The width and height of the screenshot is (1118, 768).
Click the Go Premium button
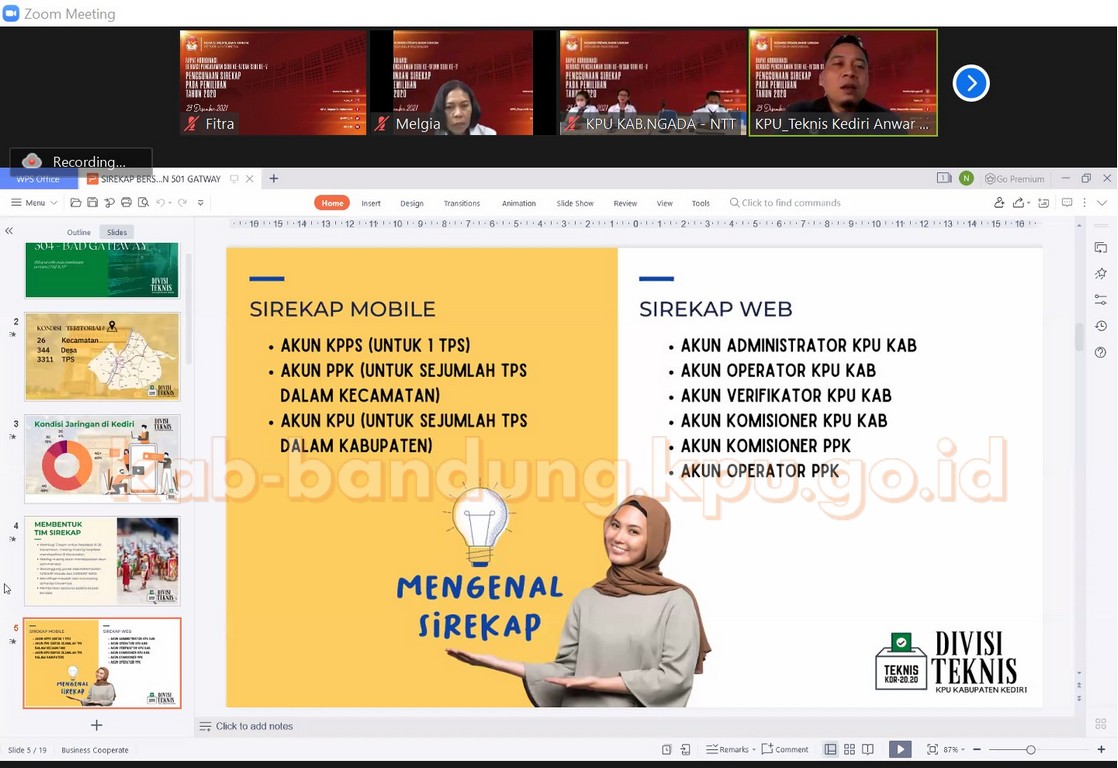(1014, 179)
